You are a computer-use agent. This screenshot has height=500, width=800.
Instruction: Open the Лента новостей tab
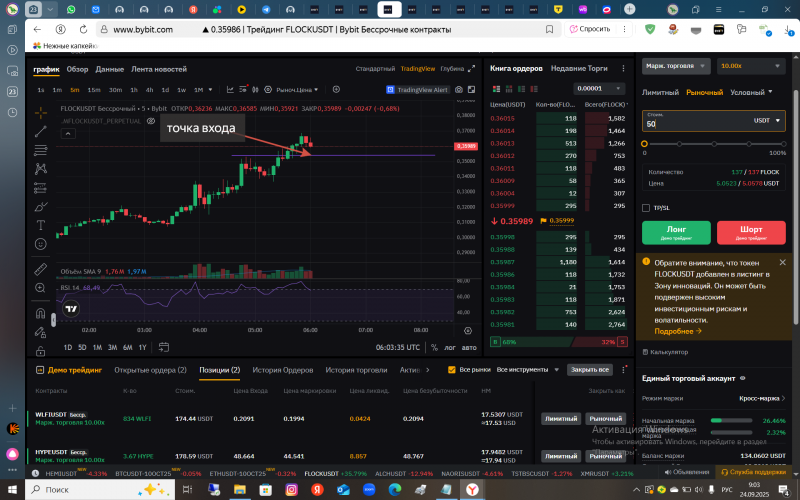[159, 69]
